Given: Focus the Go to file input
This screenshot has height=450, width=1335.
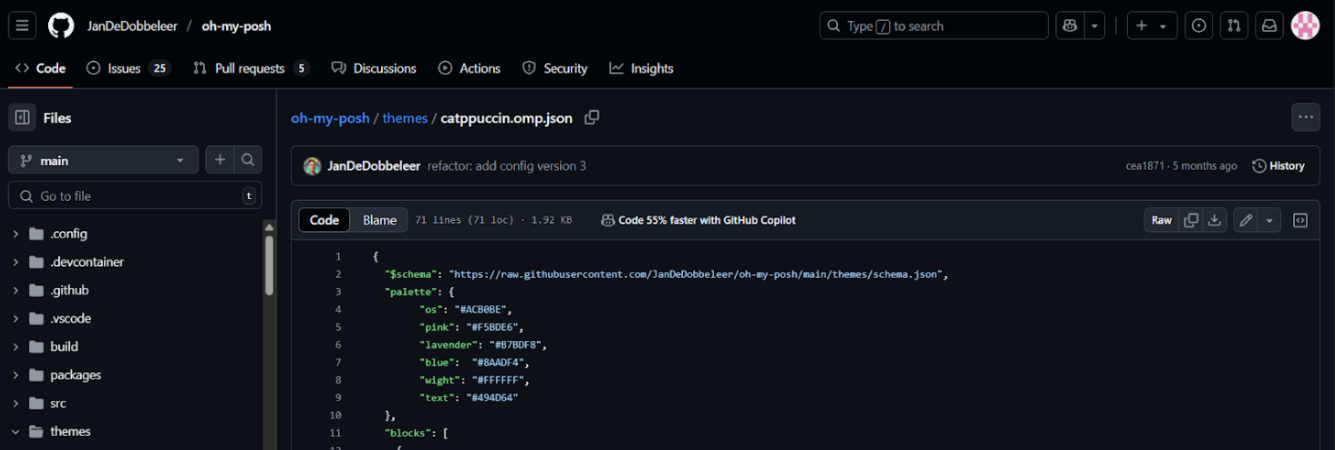Looking at the screenshot, I should (x=135, y=196).
